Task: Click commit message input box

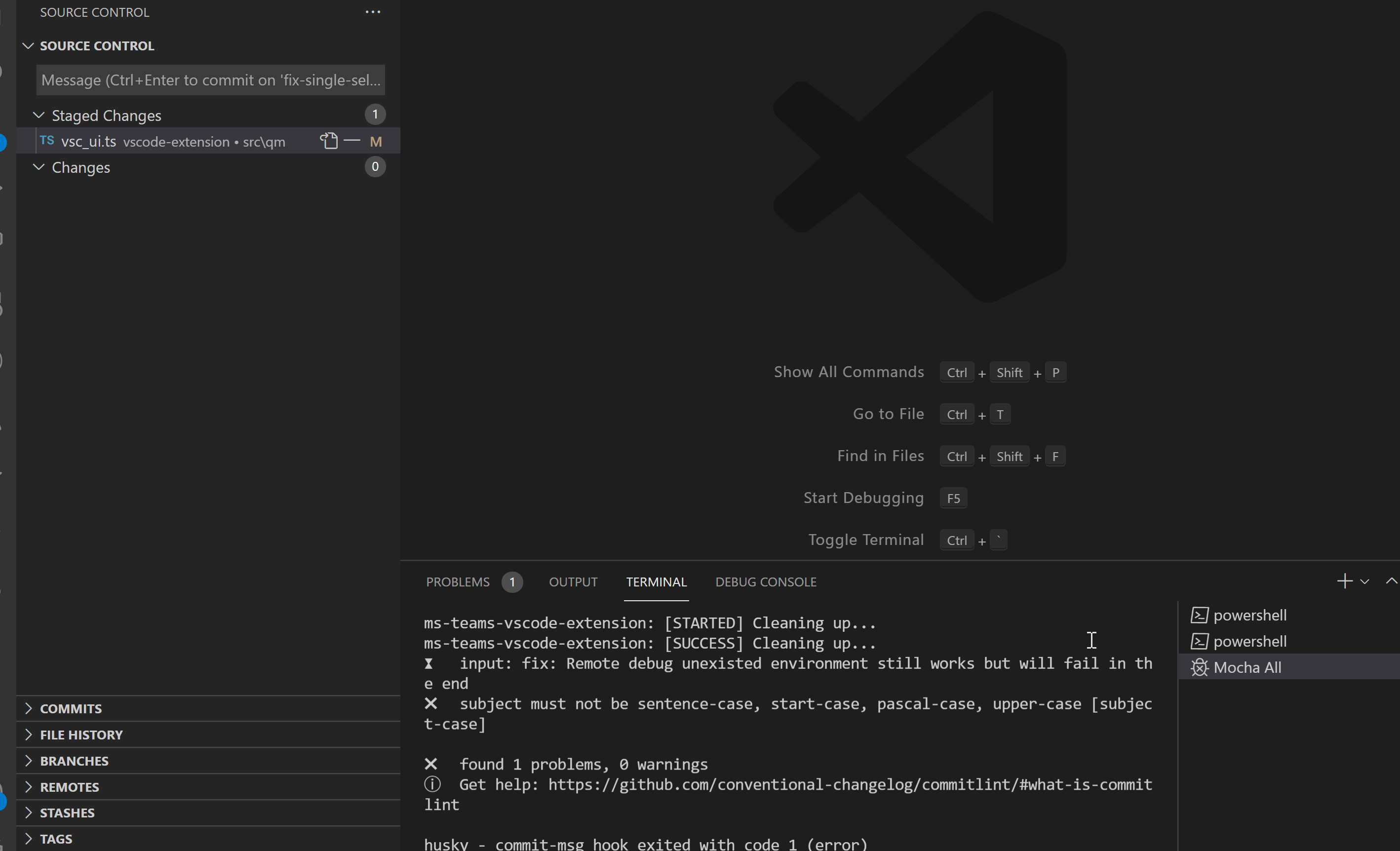Action: pyautogui.click(x=210, y=80)
